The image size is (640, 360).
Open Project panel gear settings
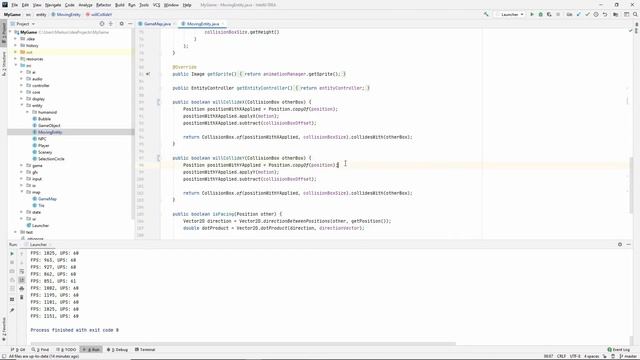(121, 24)
